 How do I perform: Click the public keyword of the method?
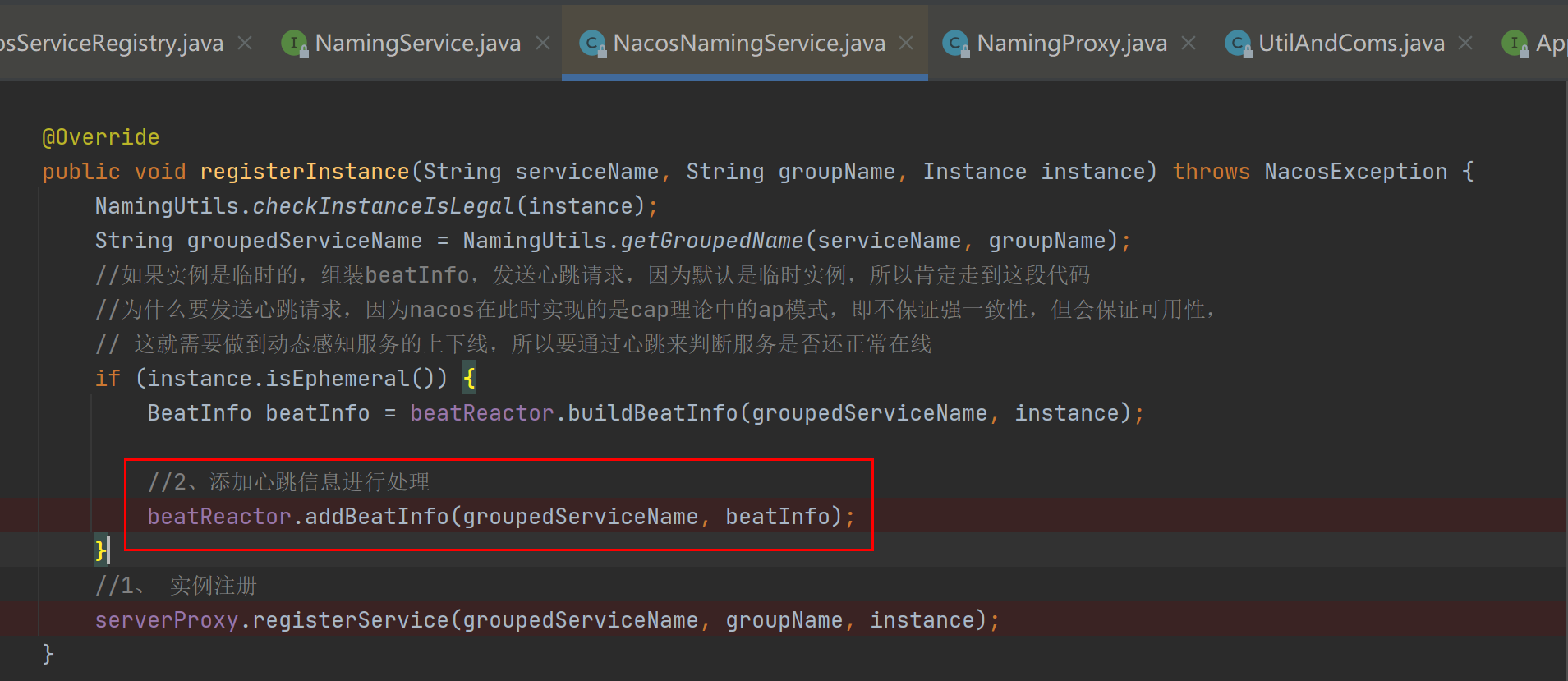(x=81, y=172)
